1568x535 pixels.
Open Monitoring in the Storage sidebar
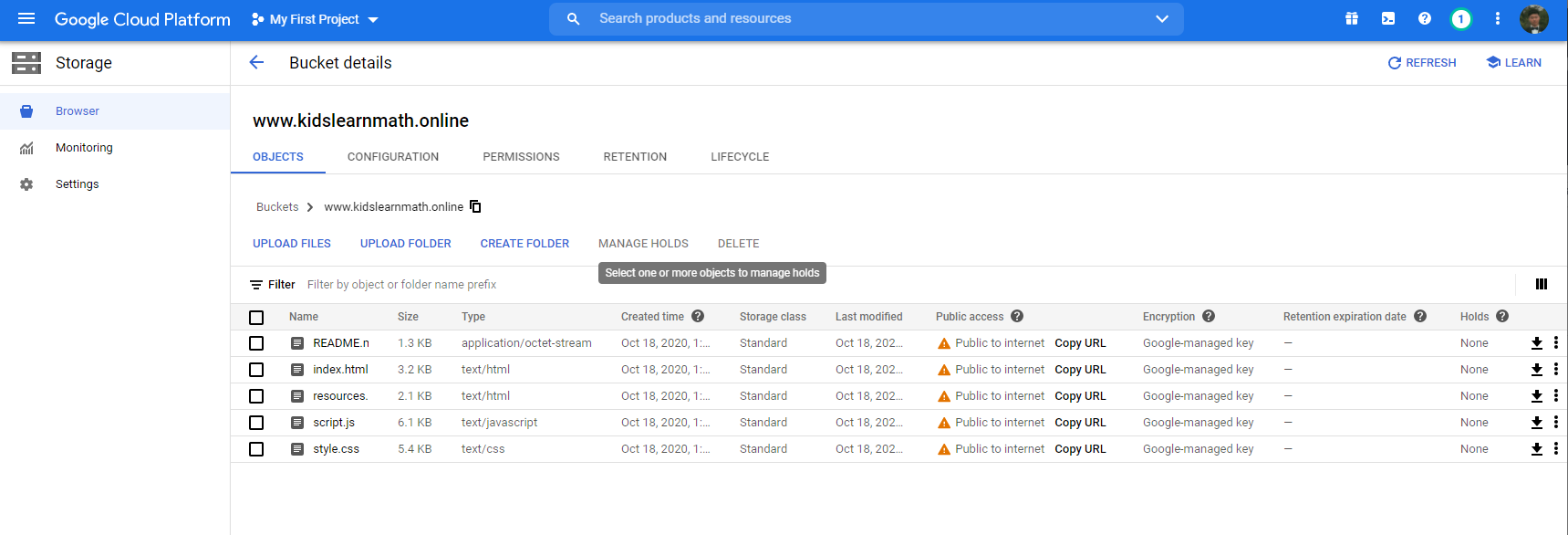click(115, 148)
